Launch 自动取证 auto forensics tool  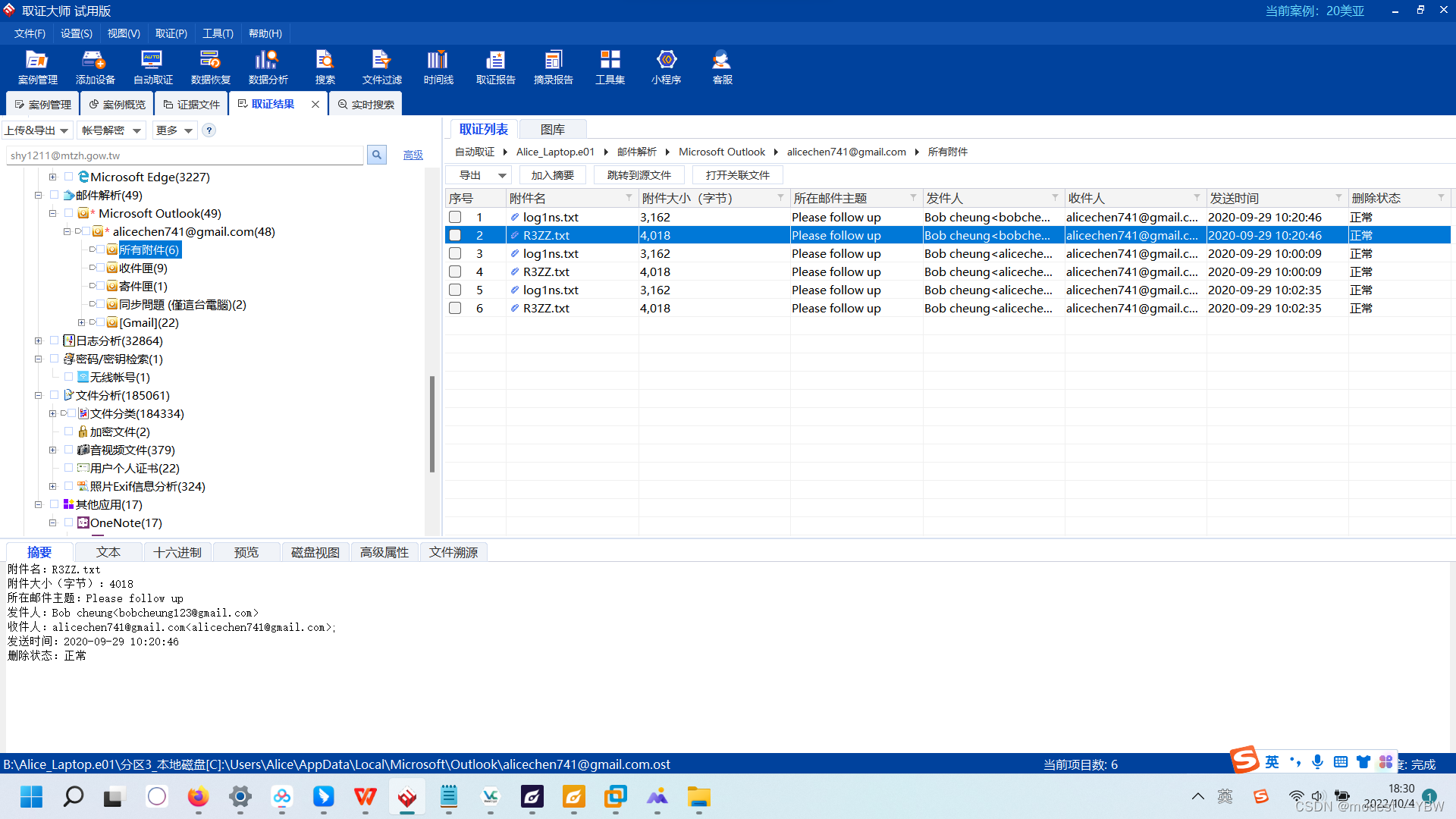pos(152,67)
